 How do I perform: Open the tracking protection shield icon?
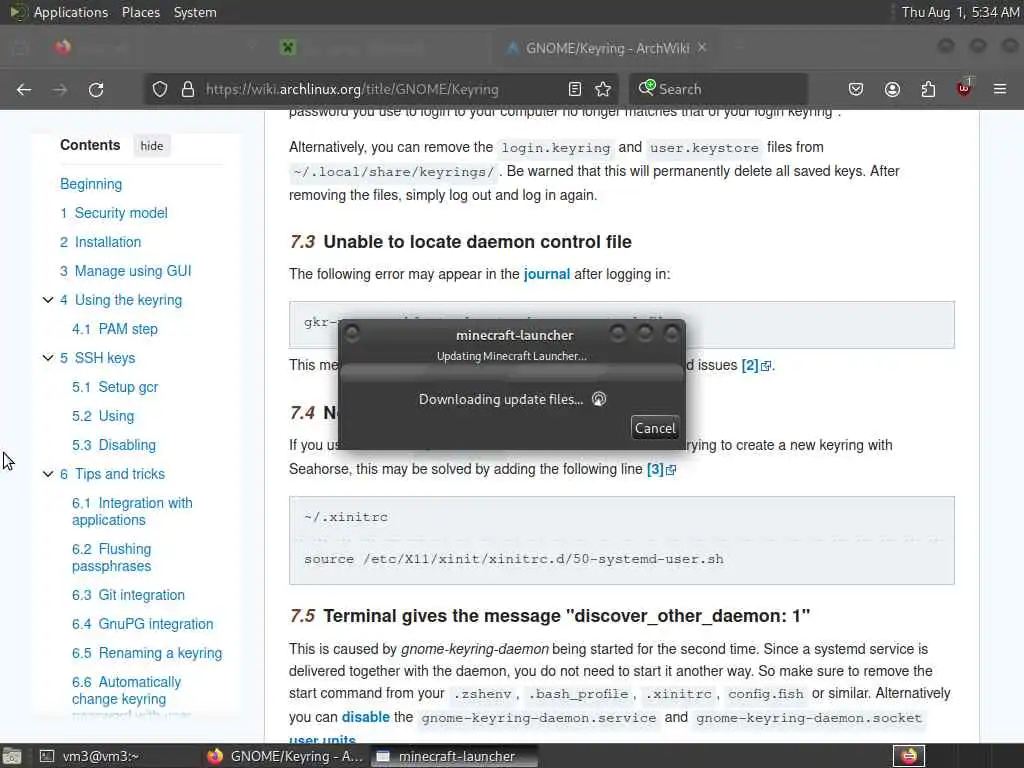pyautogui.click(x=160, y=89)
